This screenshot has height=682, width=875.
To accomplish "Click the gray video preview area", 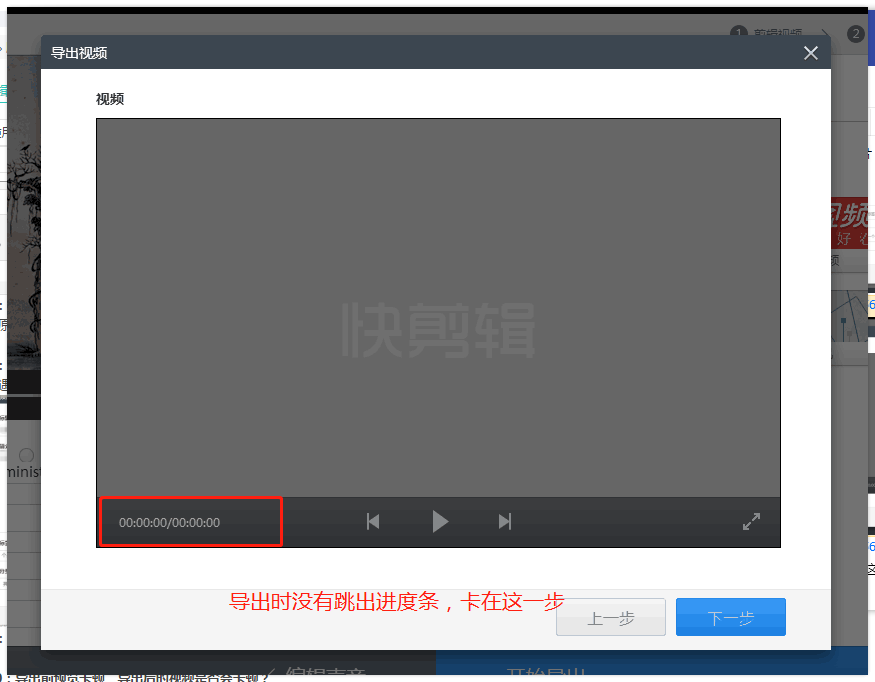I will pos(438,308).
